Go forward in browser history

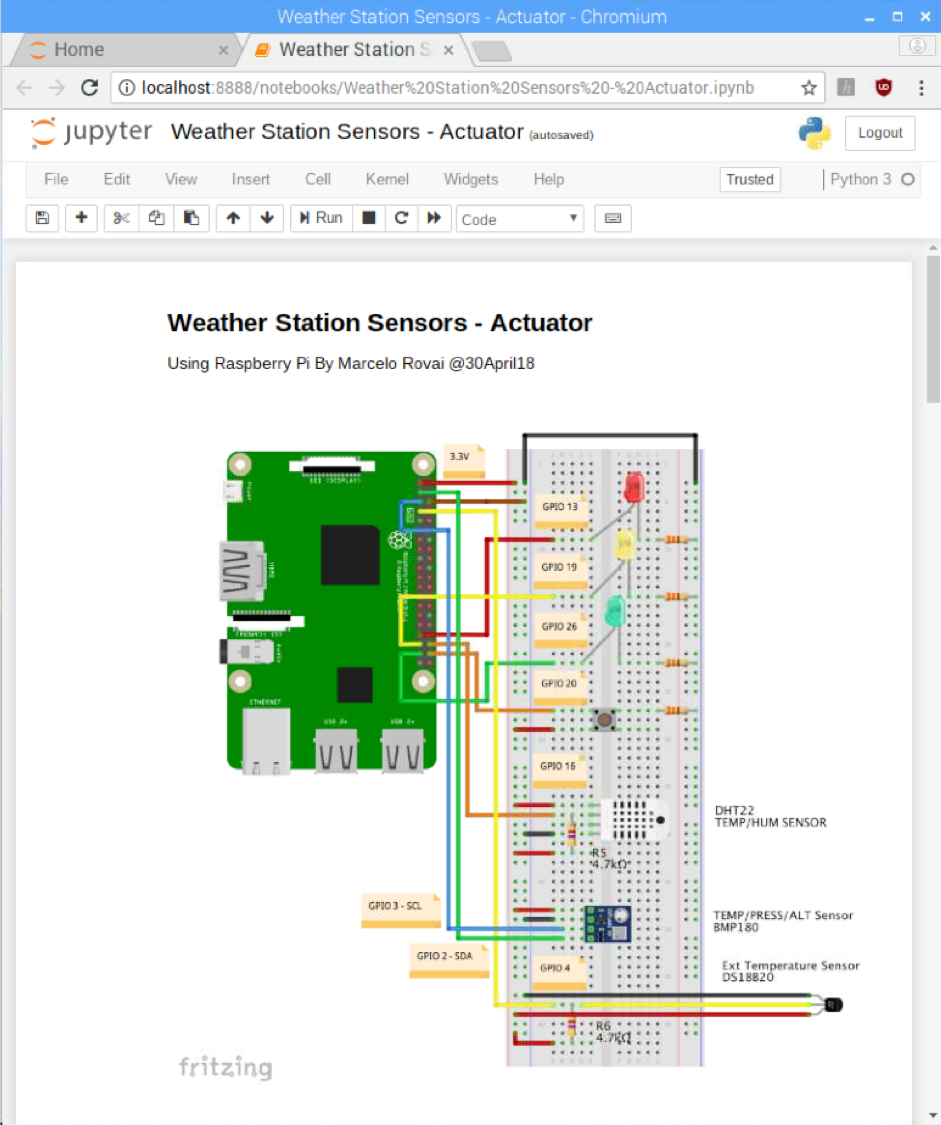click(x=56, y=88)
